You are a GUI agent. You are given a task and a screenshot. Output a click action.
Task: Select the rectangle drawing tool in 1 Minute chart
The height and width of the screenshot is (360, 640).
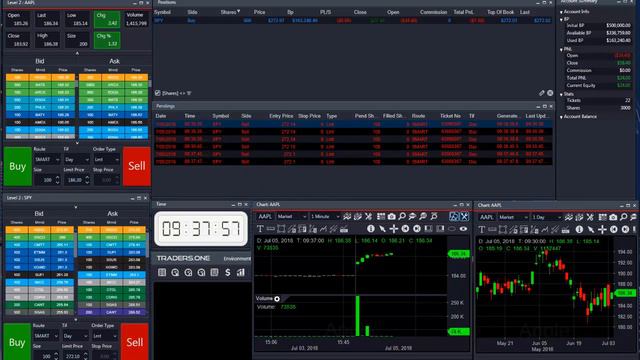point(281,229)
